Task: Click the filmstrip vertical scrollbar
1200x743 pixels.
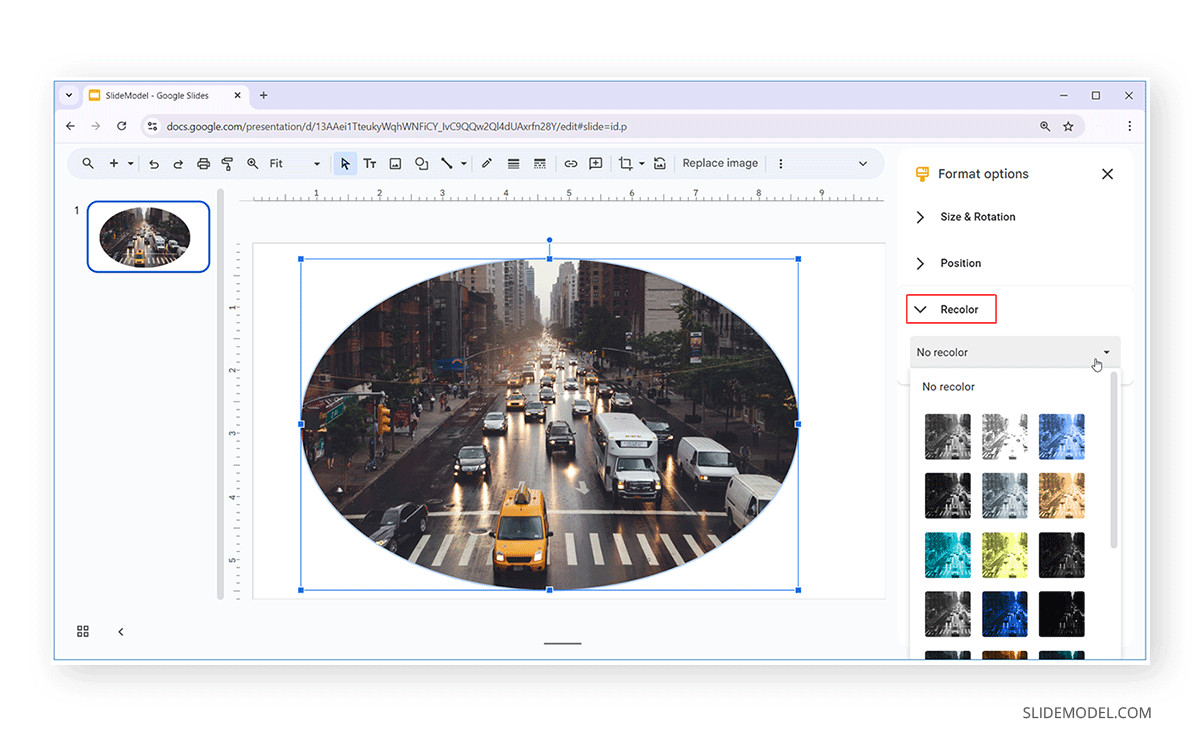Action: (x=220, y=395)
